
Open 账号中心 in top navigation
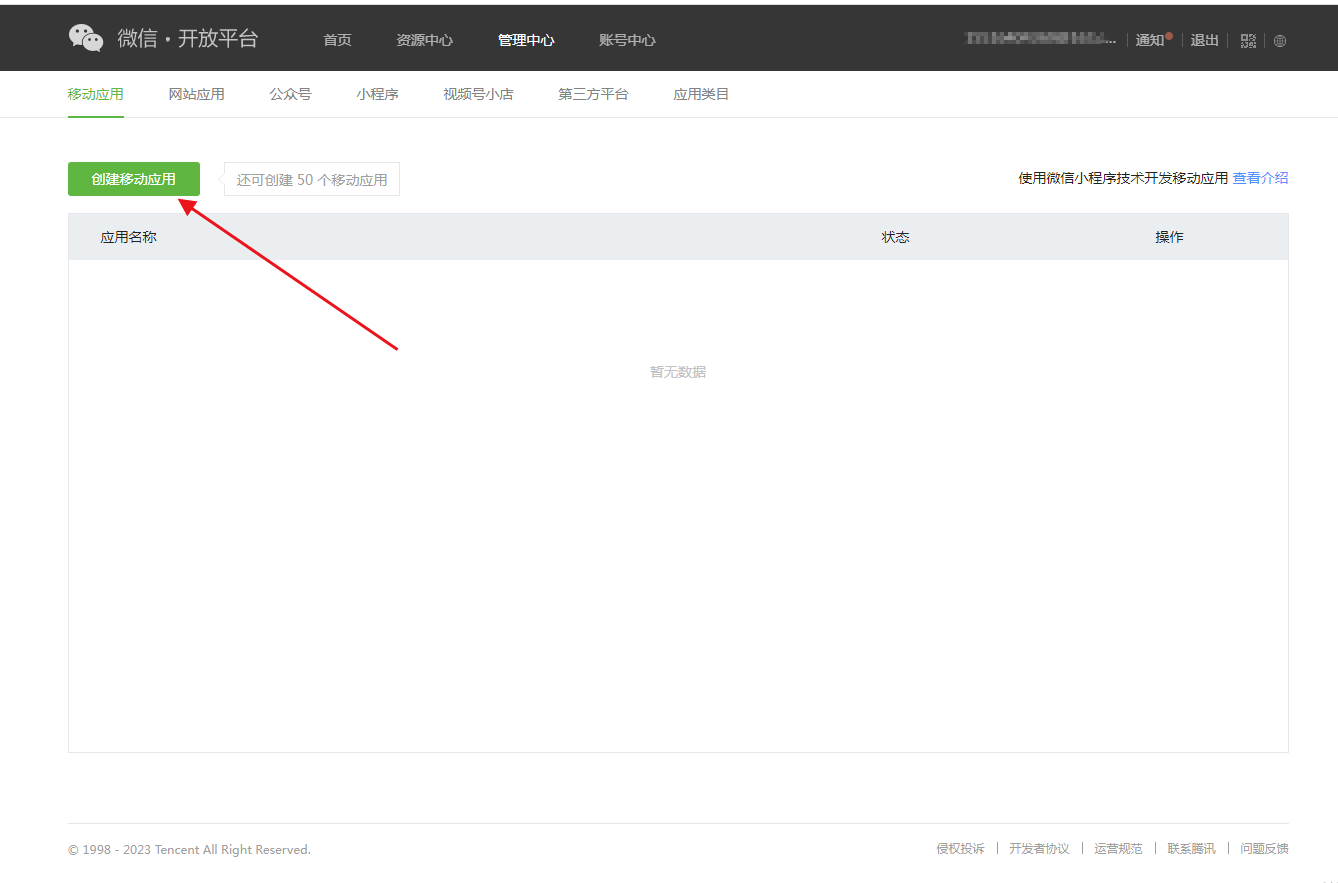(x=627, y=41)
